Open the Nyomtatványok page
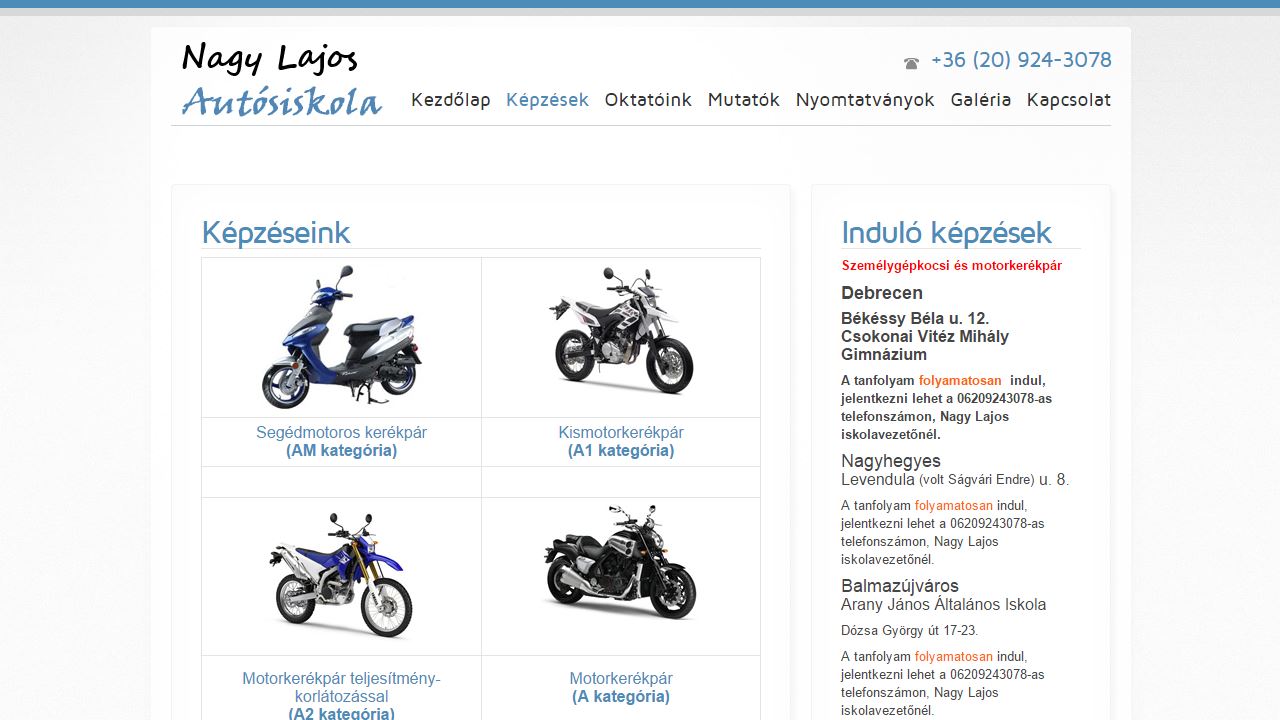1280x720 pixels. (x=865, y=100)
